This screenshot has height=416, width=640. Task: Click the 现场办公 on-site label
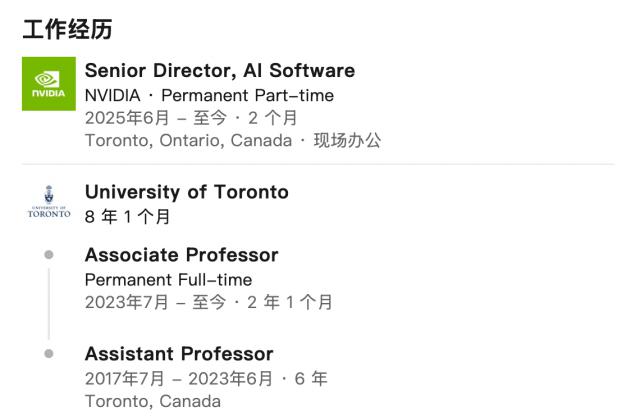(347, 140)
